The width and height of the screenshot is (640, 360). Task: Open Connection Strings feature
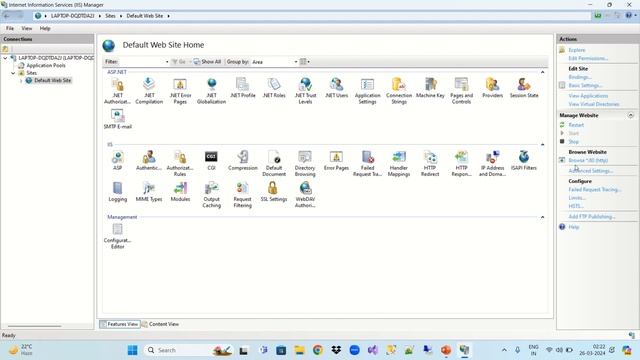[x=399, y=91]
